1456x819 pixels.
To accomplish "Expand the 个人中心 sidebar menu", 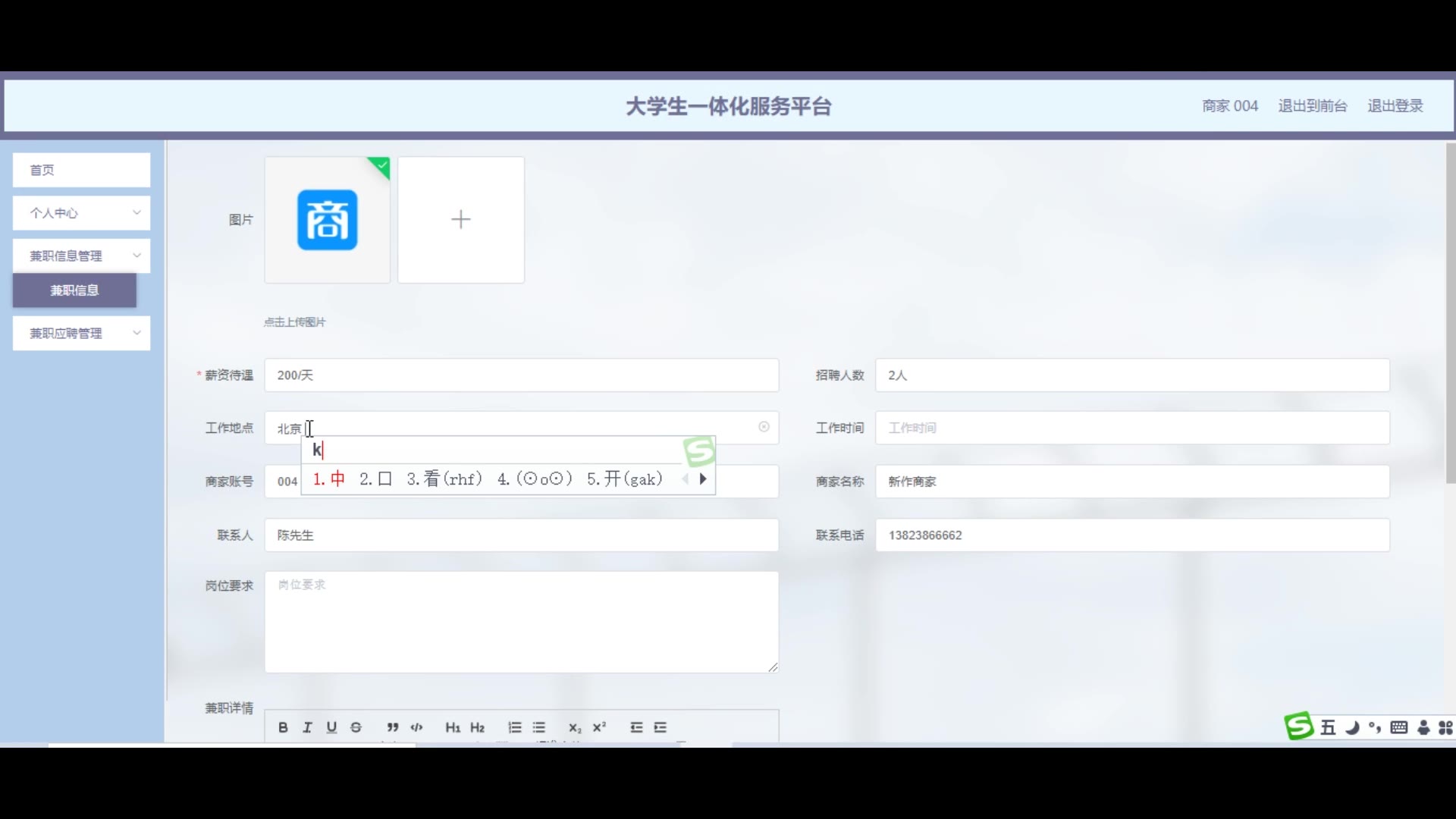I will point(81,213).
